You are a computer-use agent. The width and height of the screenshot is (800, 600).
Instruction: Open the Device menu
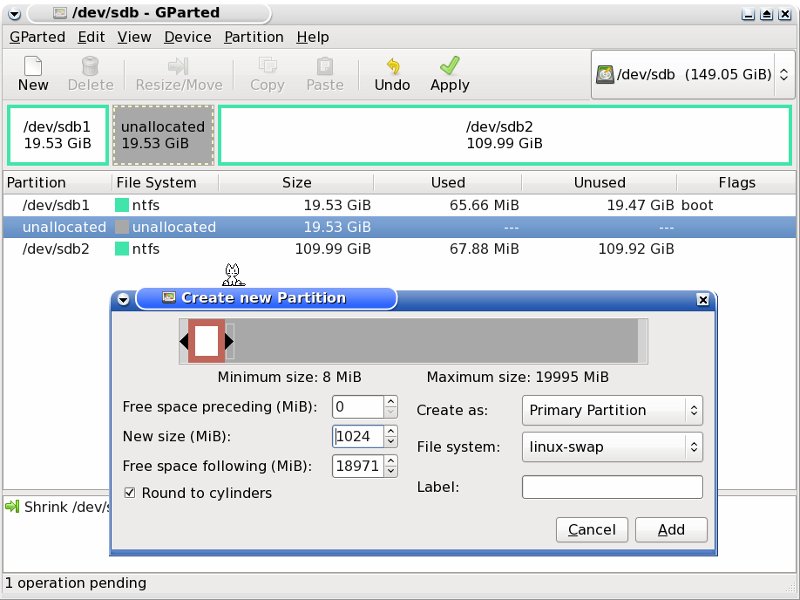[187, 37]
